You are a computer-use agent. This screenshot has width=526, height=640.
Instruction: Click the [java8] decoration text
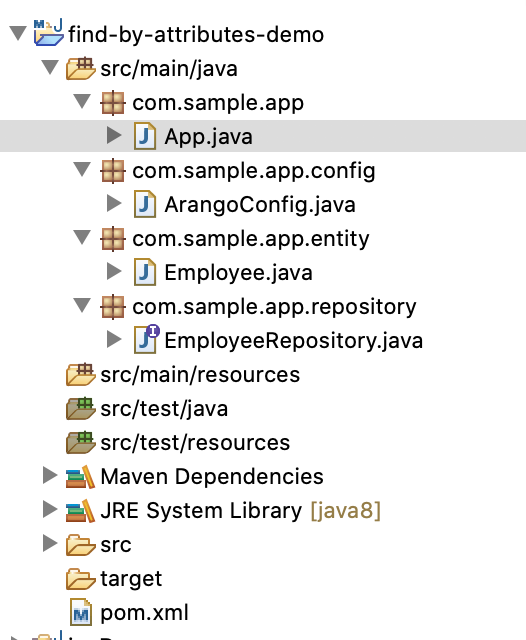tap(346, 511)
